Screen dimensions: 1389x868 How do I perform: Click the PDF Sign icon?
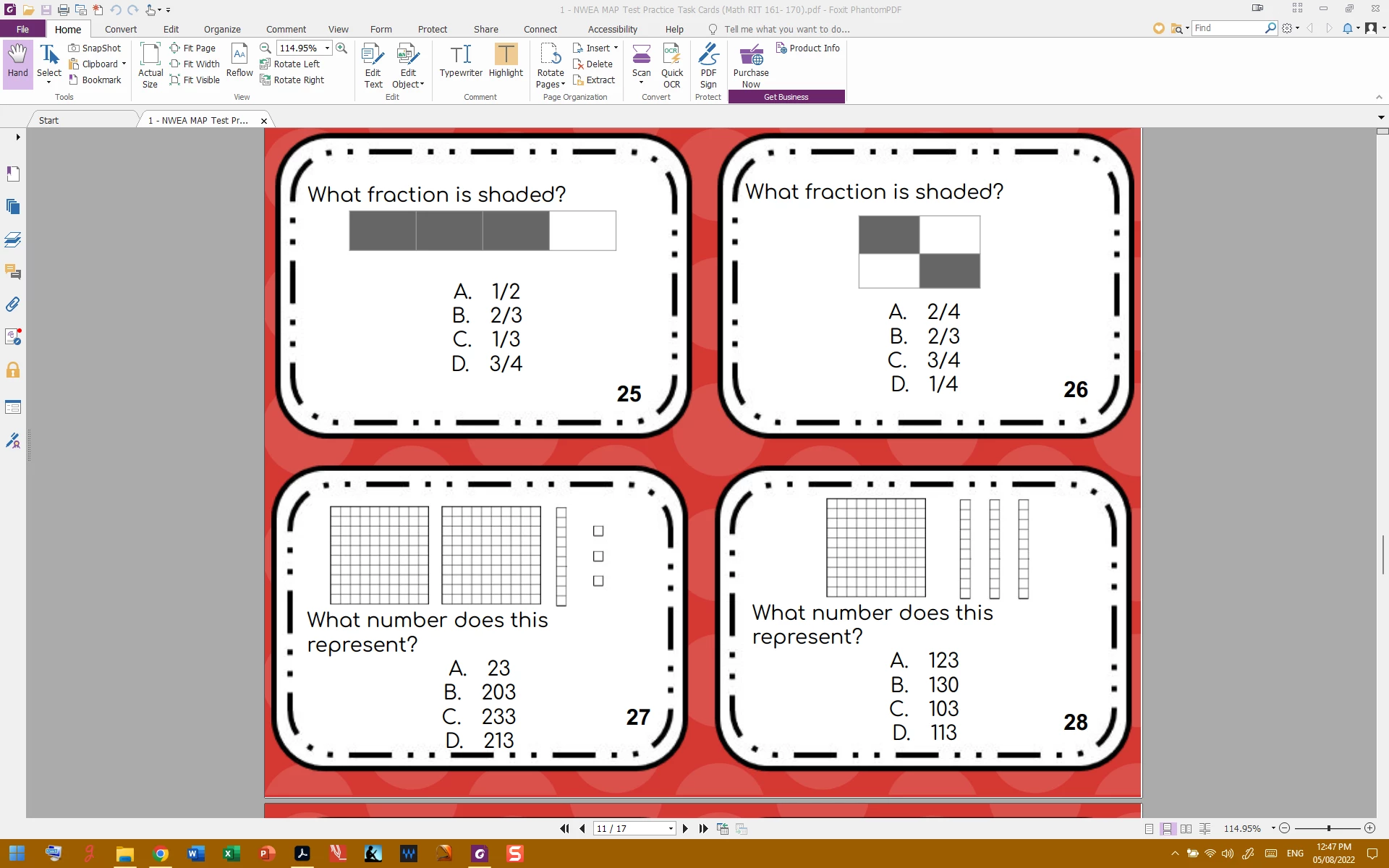pos(708,65)
